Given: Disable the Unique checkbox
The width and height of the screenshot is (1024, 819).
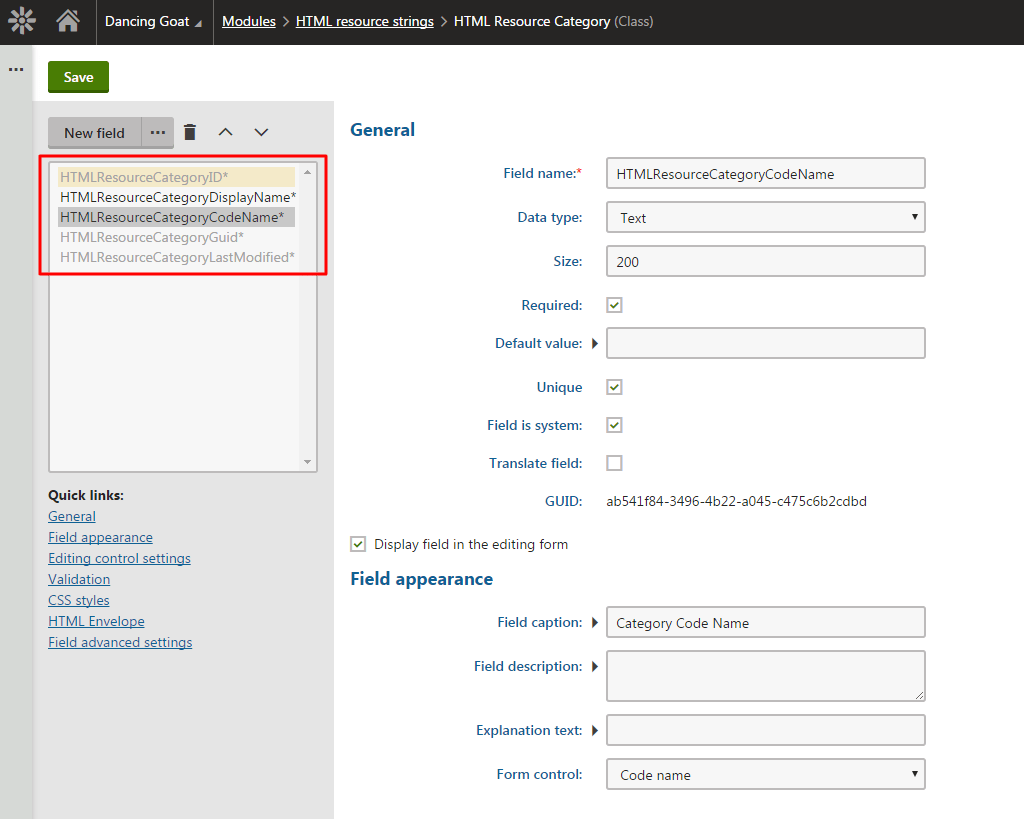Looking at the screenshot, I should (614, 386).
